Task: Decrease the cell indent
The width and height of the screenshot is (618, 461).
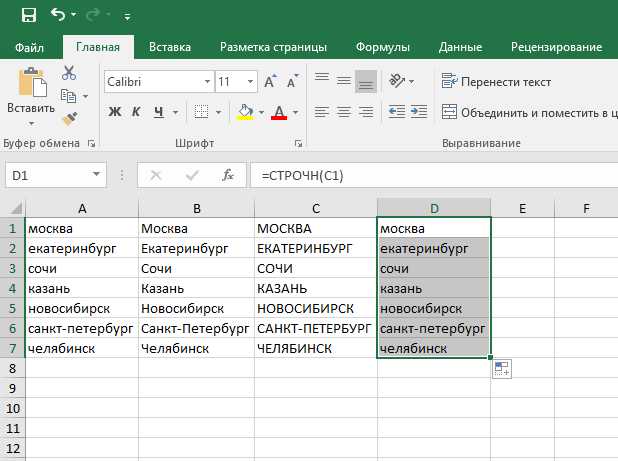Action: [x=396, y=112]
